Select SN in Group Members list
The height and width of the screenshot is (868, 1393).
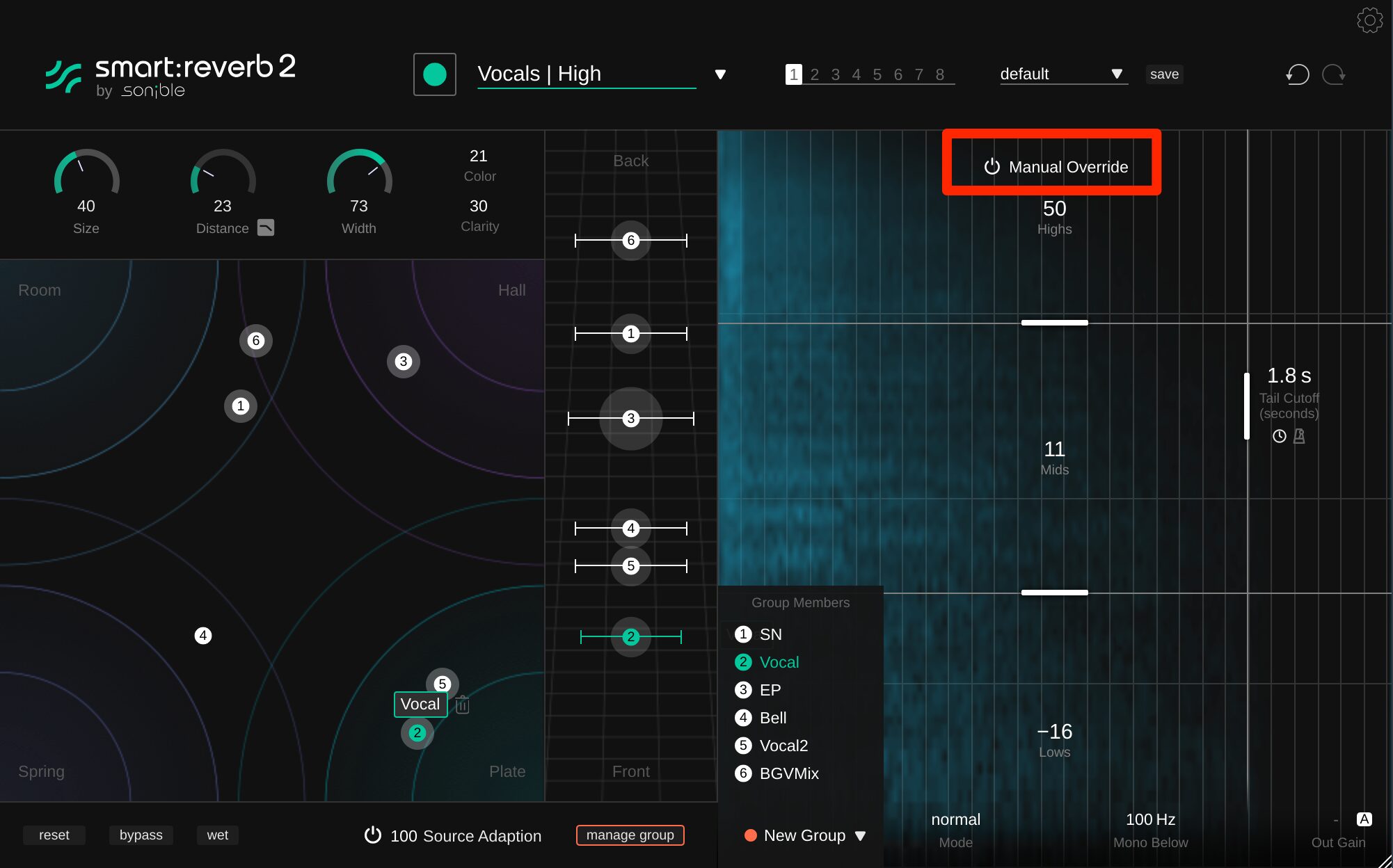758,634
